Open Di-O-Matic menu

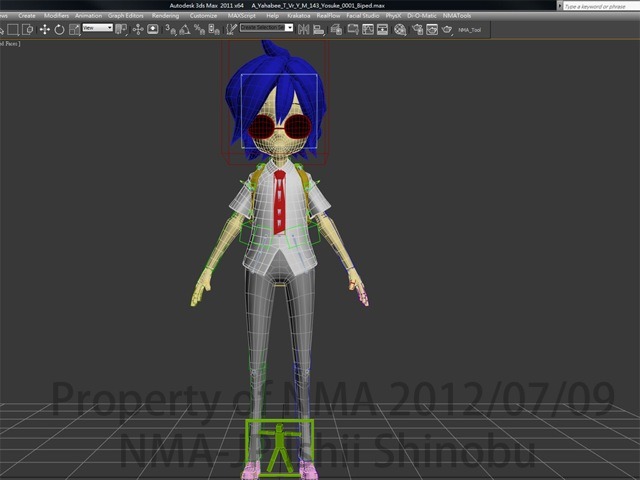(422, 16)
